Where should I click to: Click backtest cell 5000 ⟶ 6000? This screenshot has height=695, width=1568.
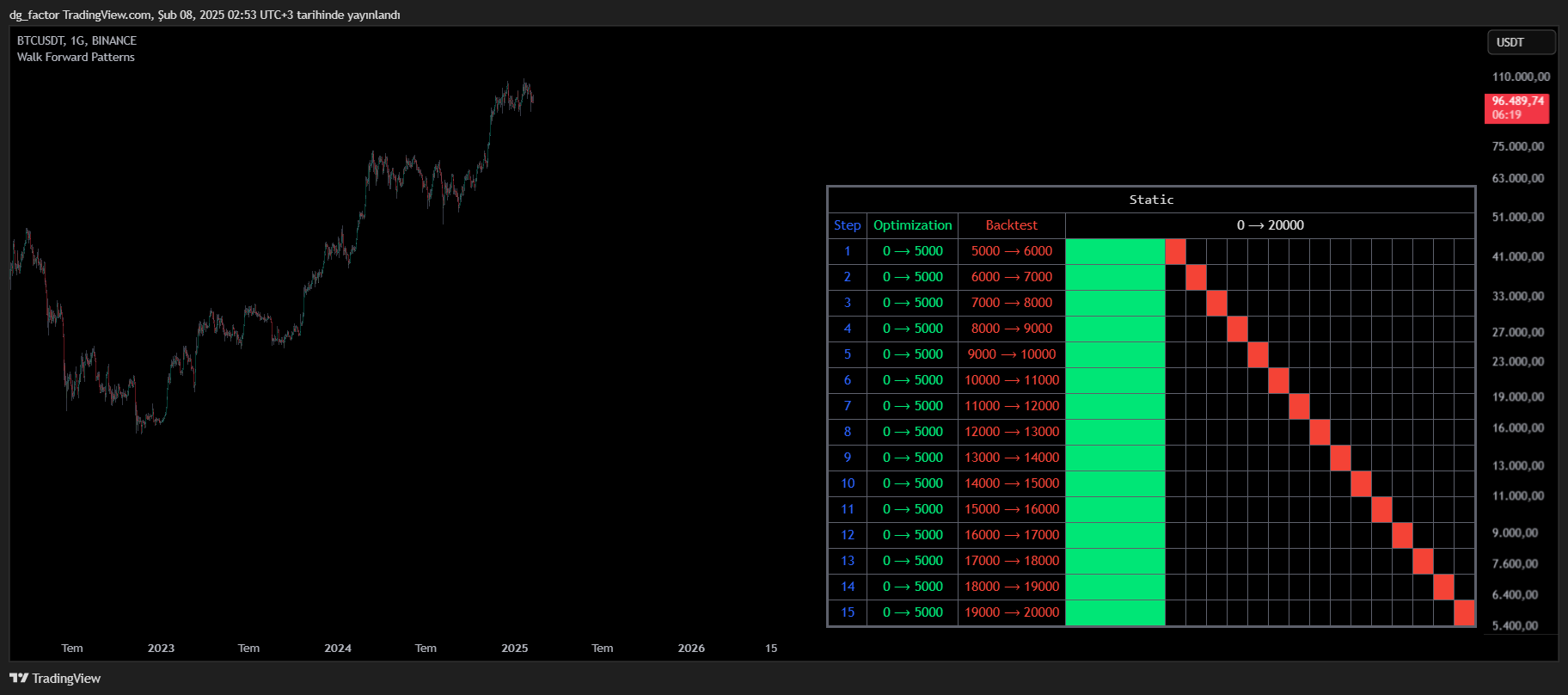[x=1012, y=251]
